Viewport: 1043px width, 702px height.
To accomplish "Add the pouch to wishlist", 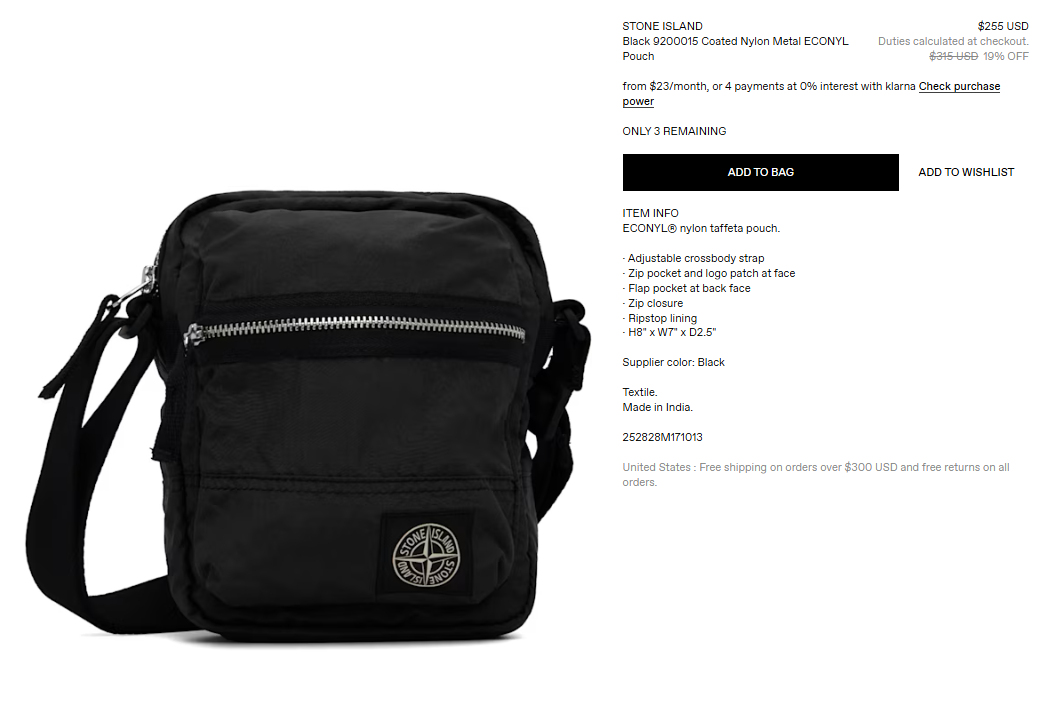I will tap(966, 172).
